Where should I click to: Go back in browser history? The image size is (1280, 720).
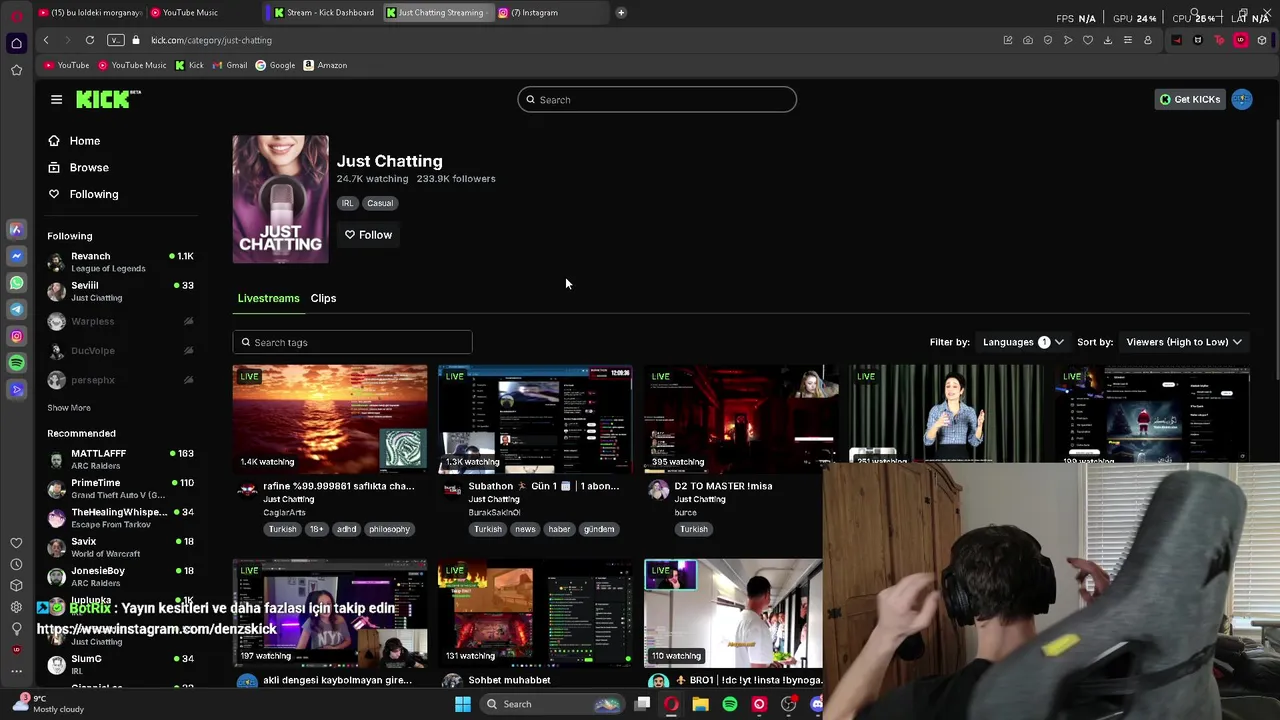(x=46, y=40)
